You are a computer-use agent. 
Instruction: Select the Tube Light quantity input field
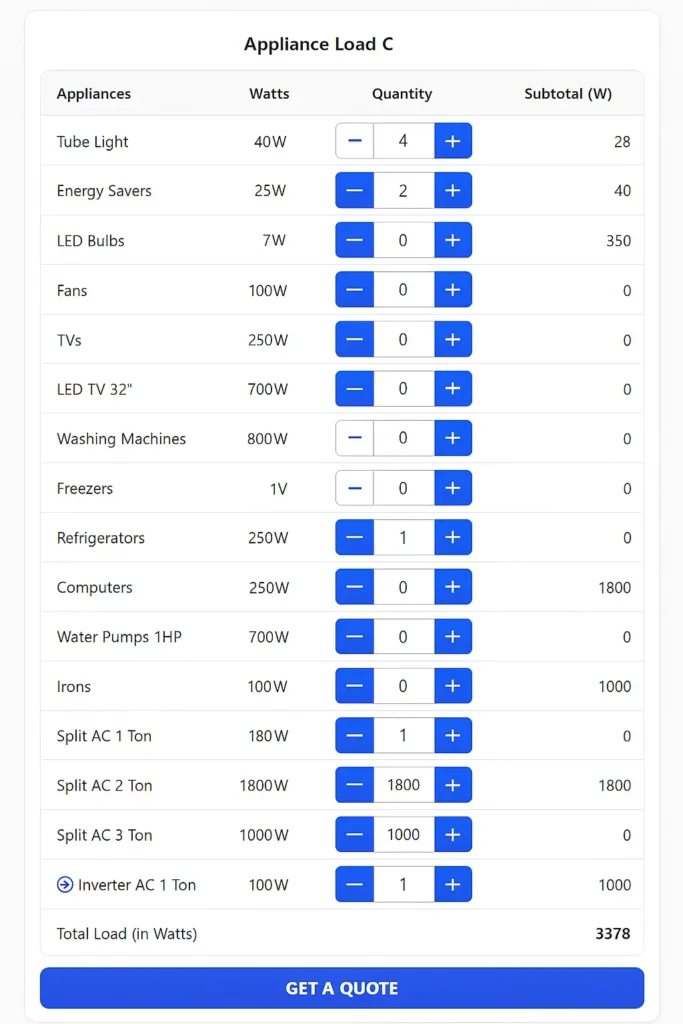coord(403,140)
